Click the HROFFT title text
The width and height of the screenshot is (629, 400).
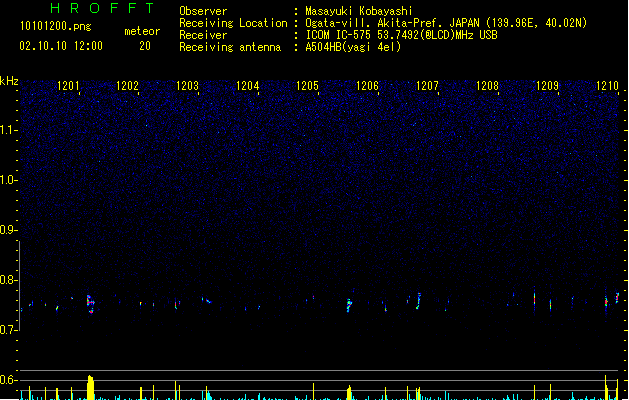coord(103,8)
